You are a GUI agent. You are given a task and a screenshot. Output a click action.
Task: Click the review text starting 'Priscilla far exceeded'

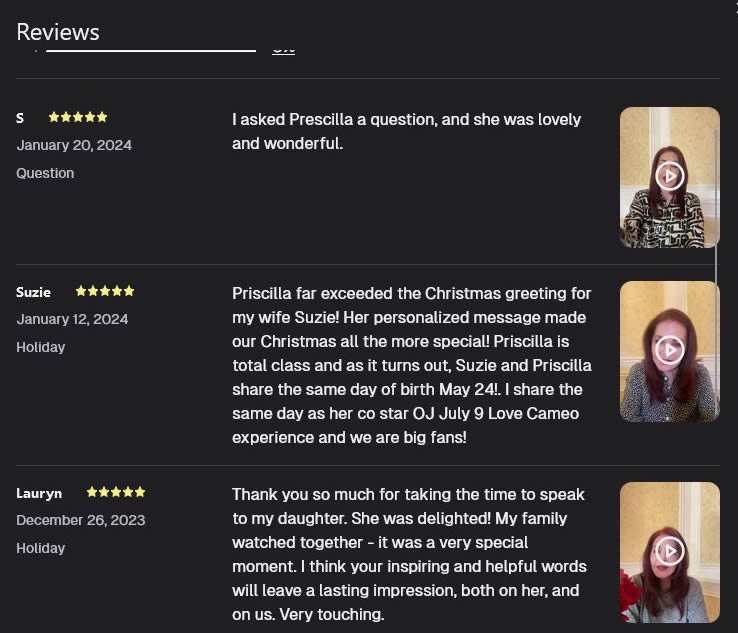[412, 365]
